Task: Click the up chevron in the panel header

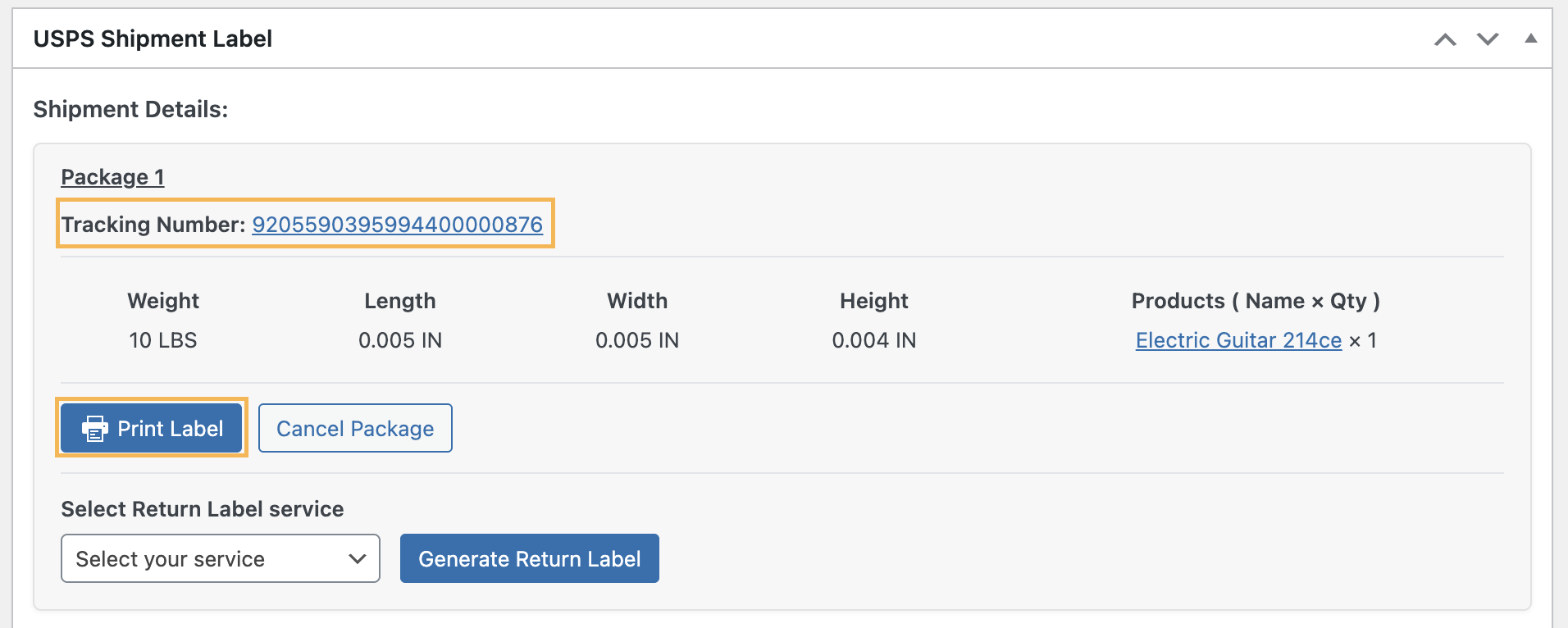Action: tap(1445, 38)
